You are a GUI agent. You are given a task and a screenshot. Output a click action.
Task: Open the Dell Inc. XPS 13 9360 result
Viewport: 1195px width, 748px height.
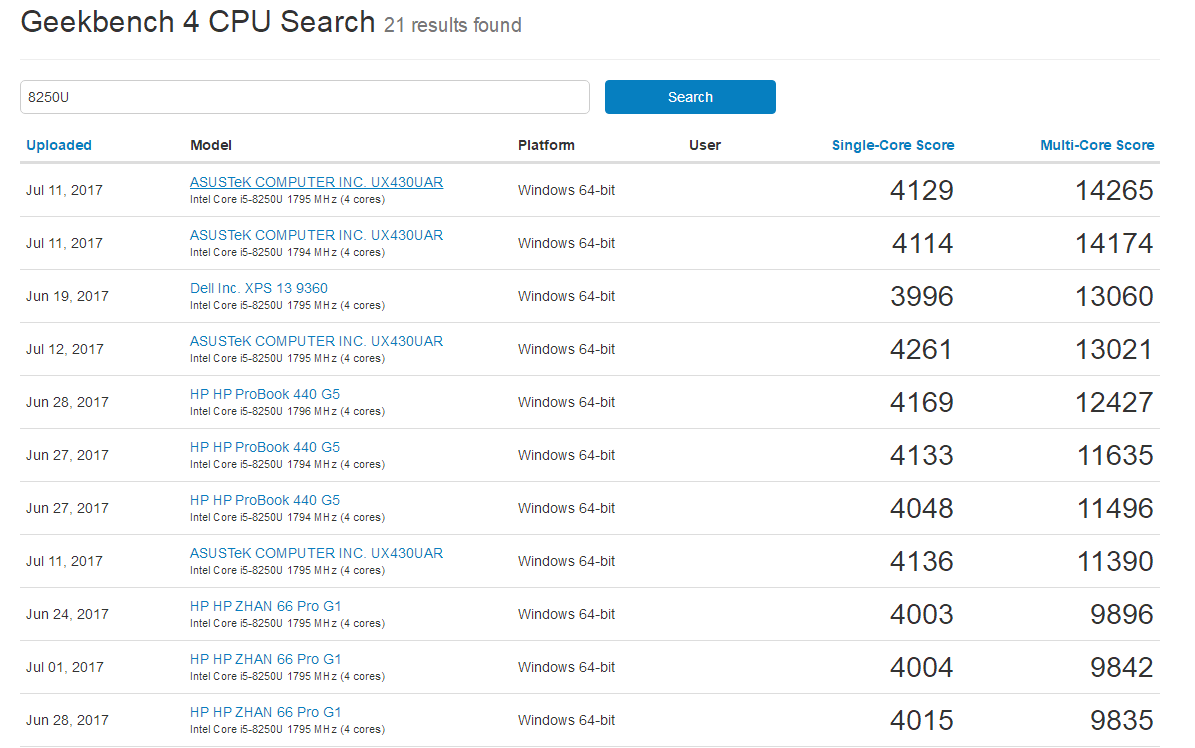pos(258,288)
